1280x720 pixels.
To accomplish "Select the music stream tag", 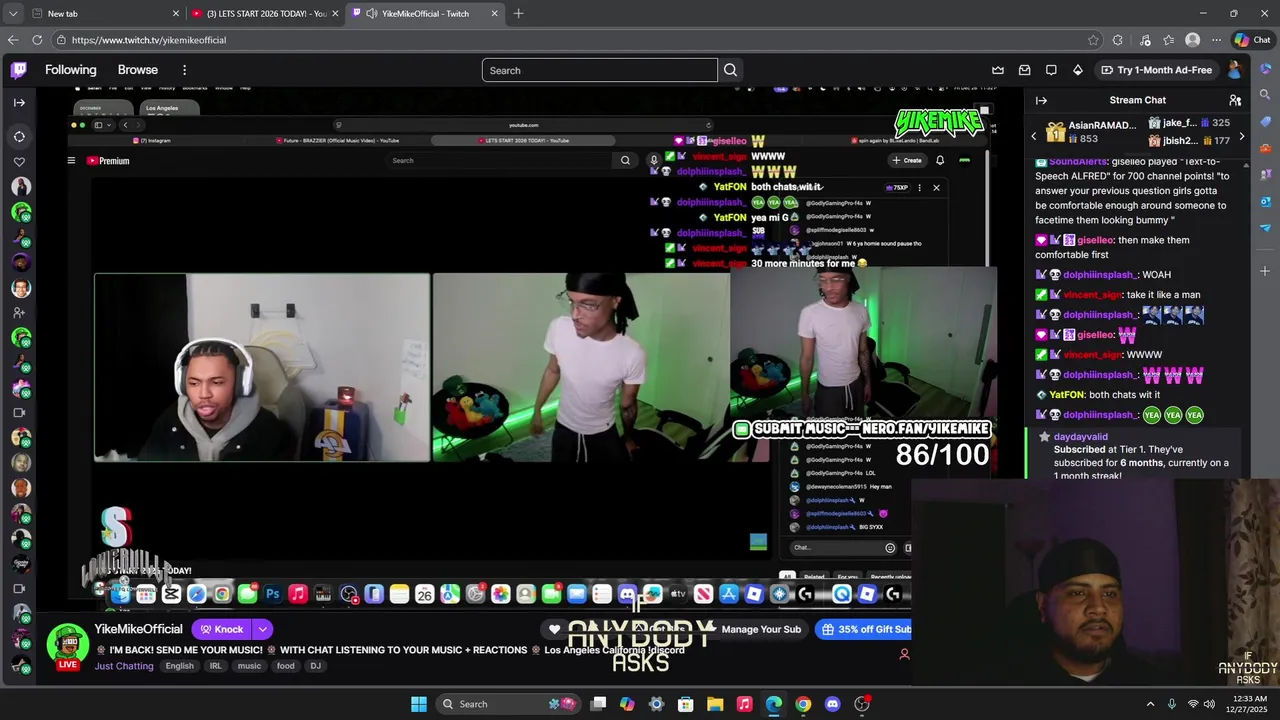I will coord(249,666).
